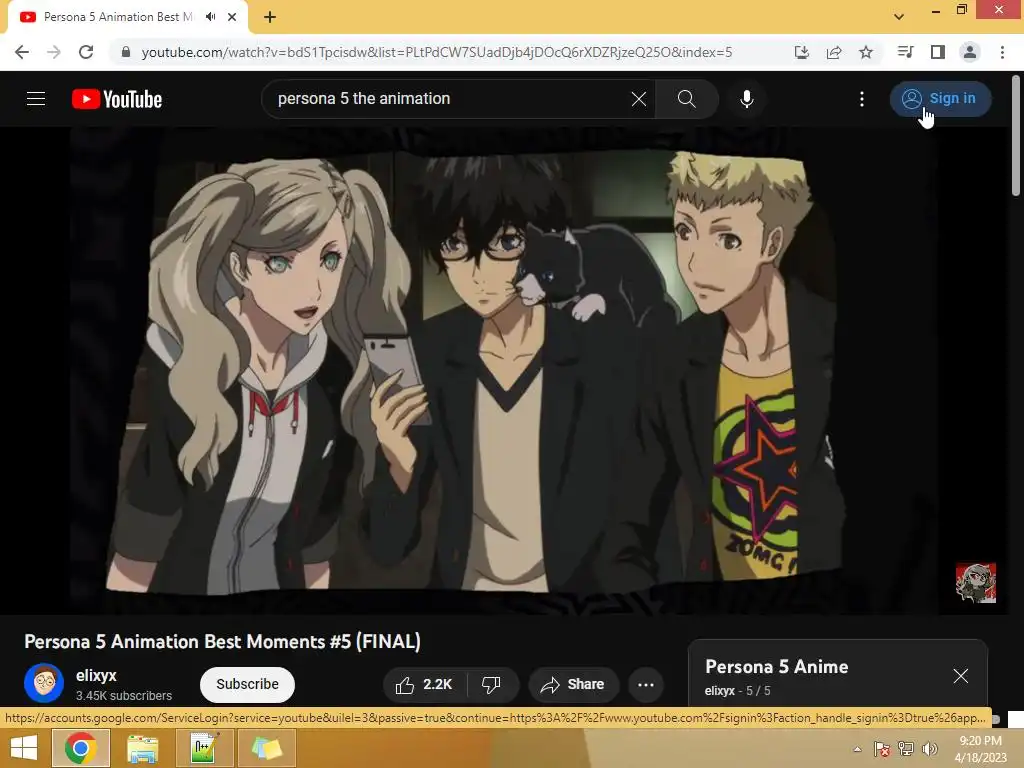Open yellow notes taskbar app
1024x768 pixels.
point(266,748)
